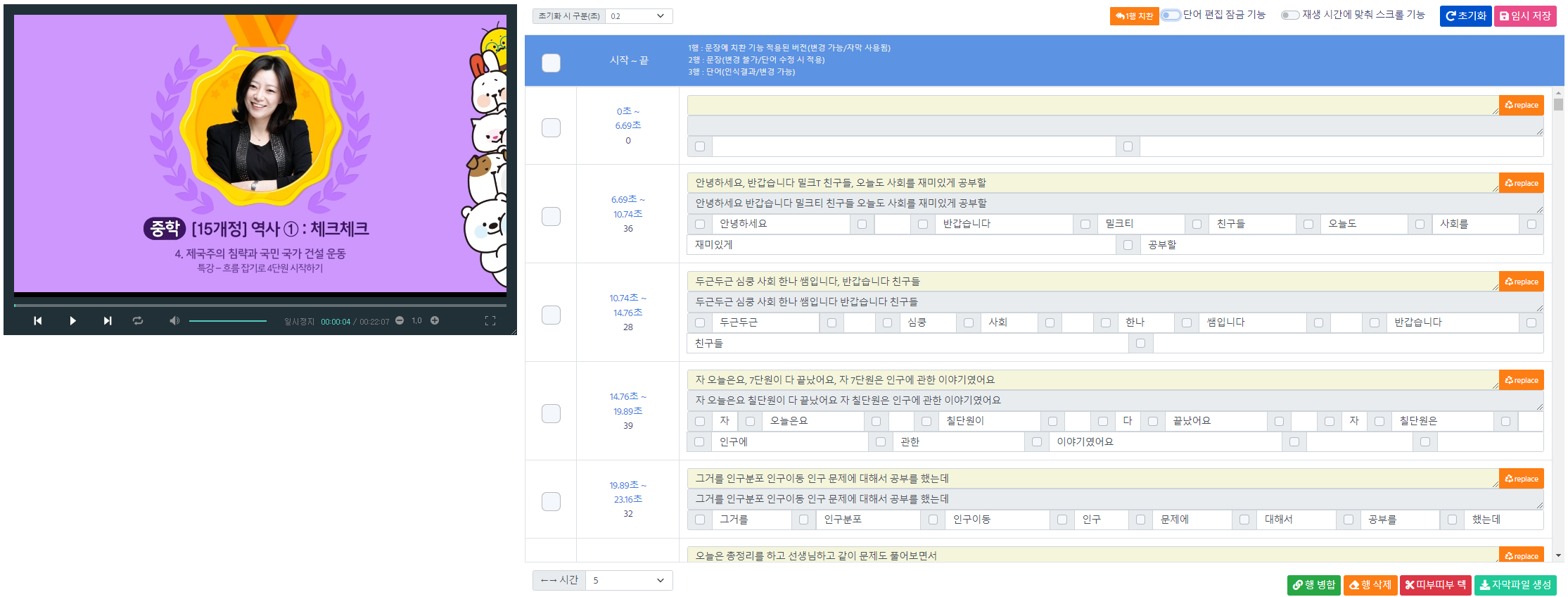The height and width of the screenshot is (597, 1568).
Task: Click replace button for 두근두근 row
Action: pos(1521,282)
